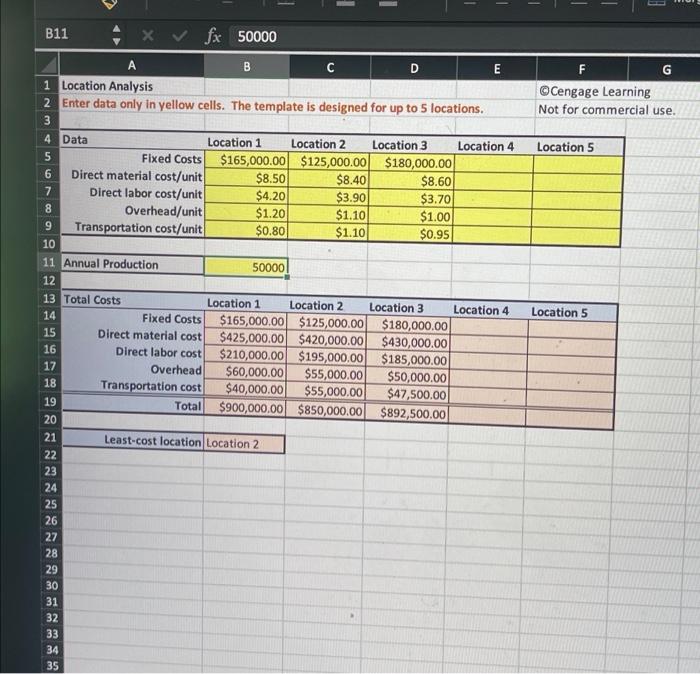Select the $8.40 direct material cost cell
Screen dimensions: 700x674
pyautogui.click(x=328, y=179)
